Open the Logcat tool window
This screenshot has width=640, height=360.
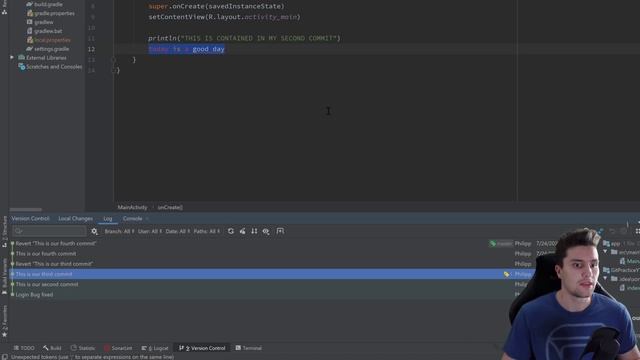pyautogui.click(x=155, y=348)
